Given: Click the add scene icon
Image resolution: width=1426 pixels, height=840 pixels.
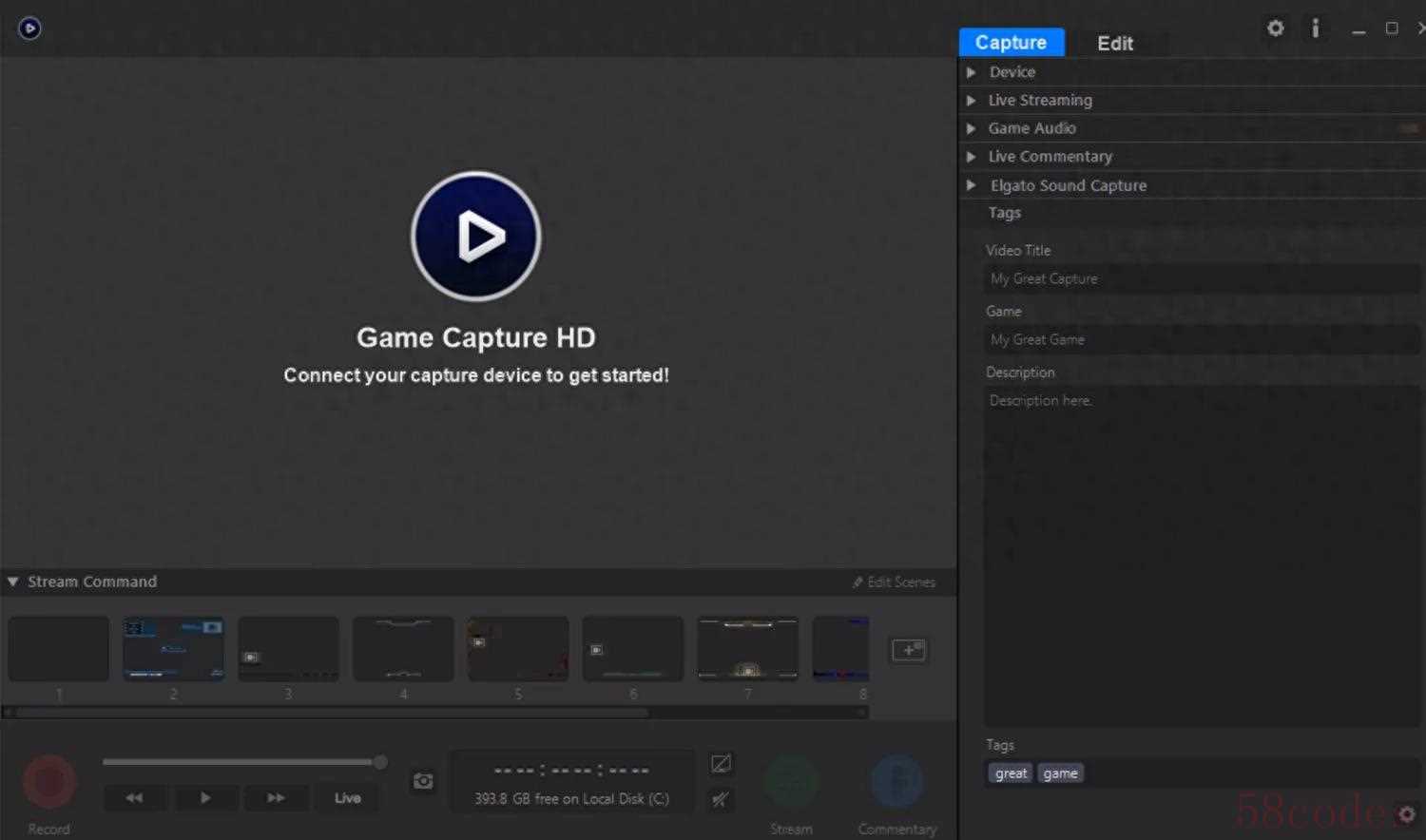Looking at the screenshot, I should pyautogui.click(x=908, y=650).
